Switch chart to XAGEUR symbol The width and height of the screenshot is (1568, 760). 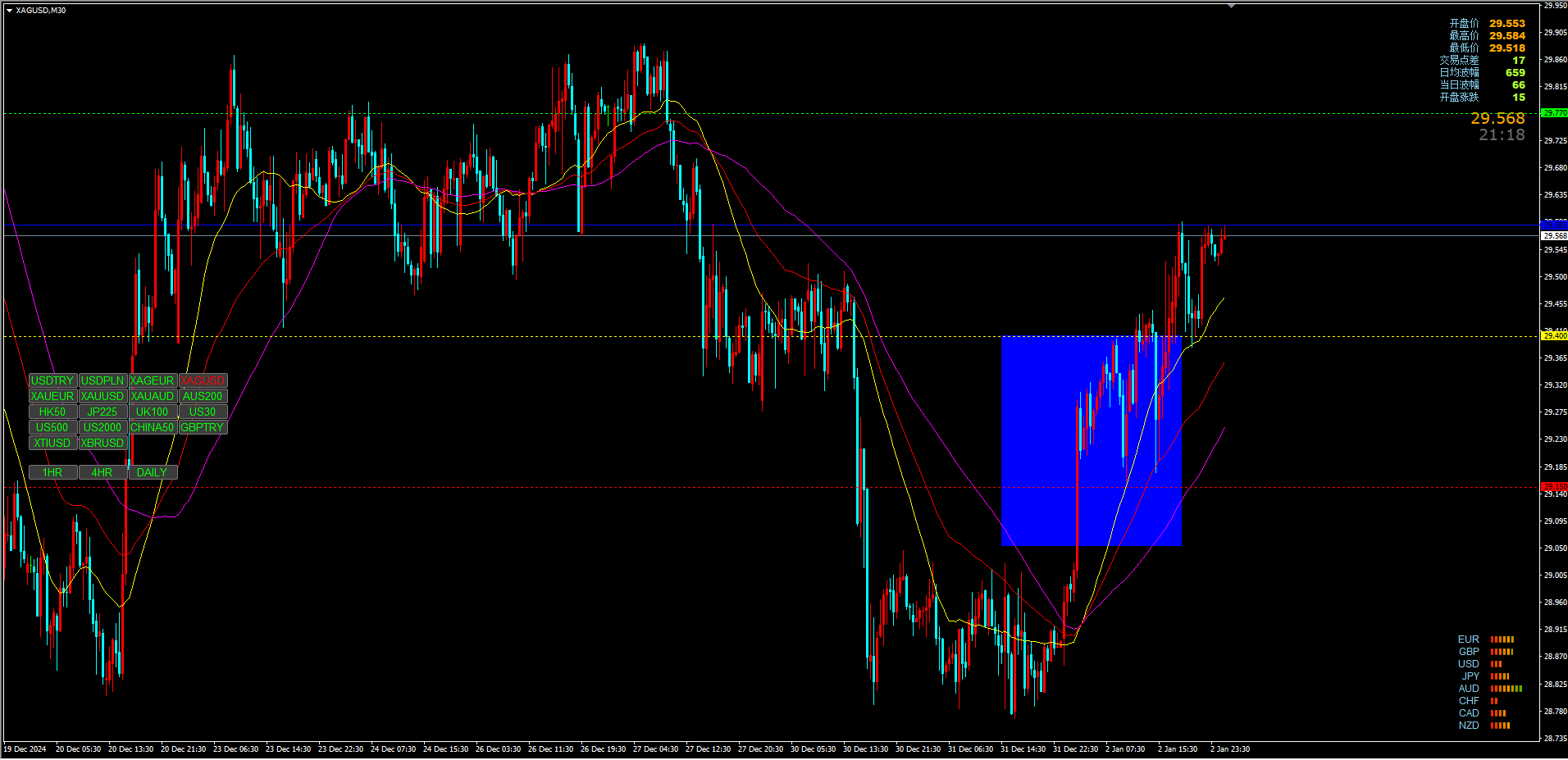(153, 380)
